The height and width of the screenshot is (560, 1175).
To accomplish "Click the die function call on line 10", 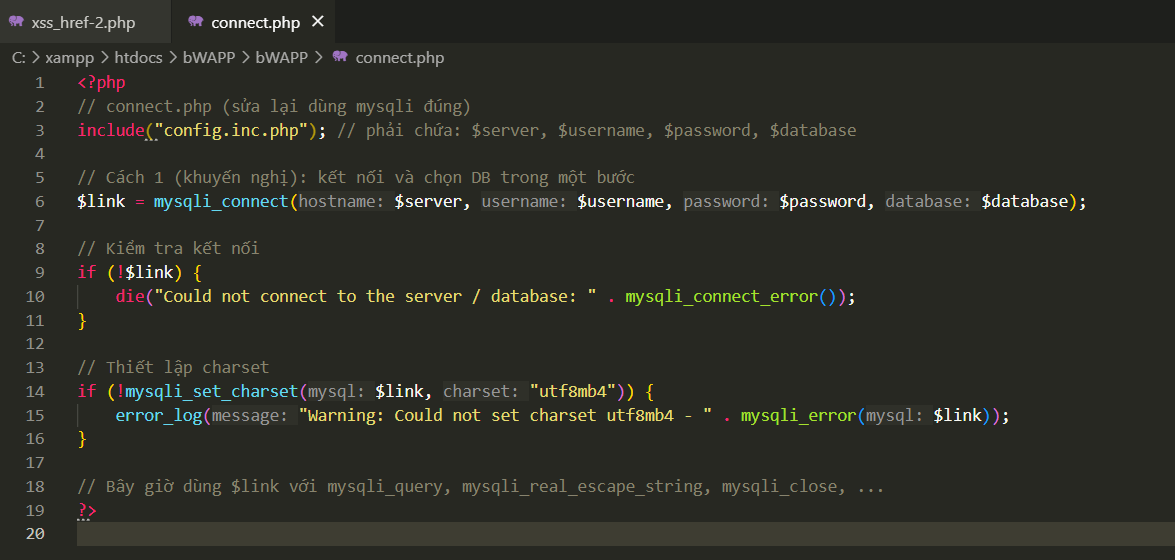I will 128,296.
